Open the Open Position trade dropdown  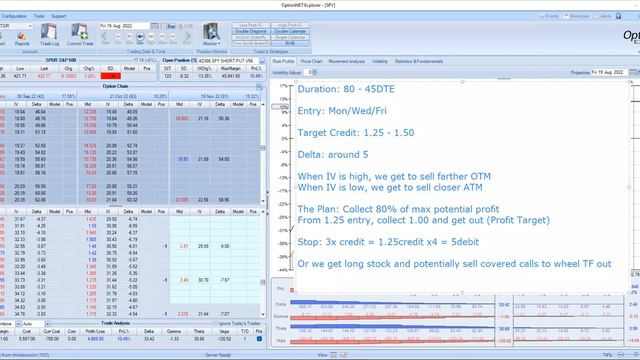pos(228,60)
